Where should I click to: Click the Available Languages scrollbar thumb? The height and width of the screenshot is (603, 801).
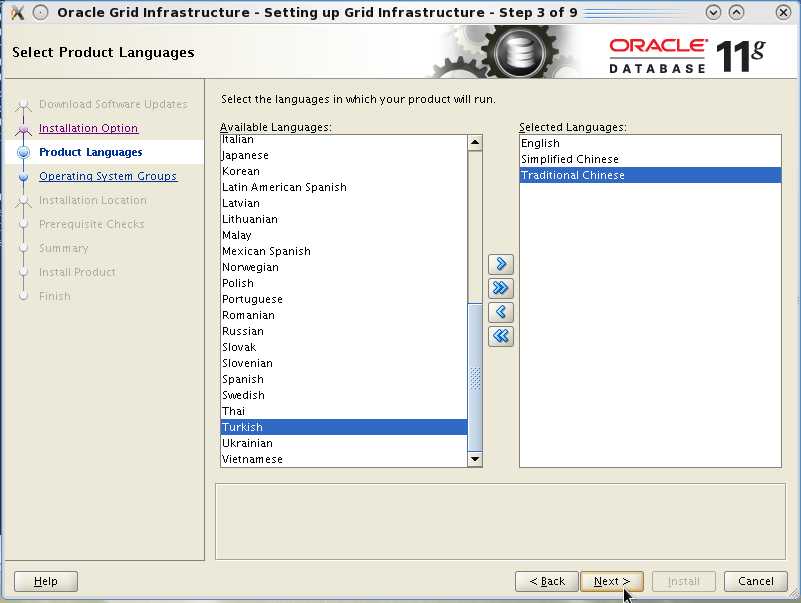(475, 377)
